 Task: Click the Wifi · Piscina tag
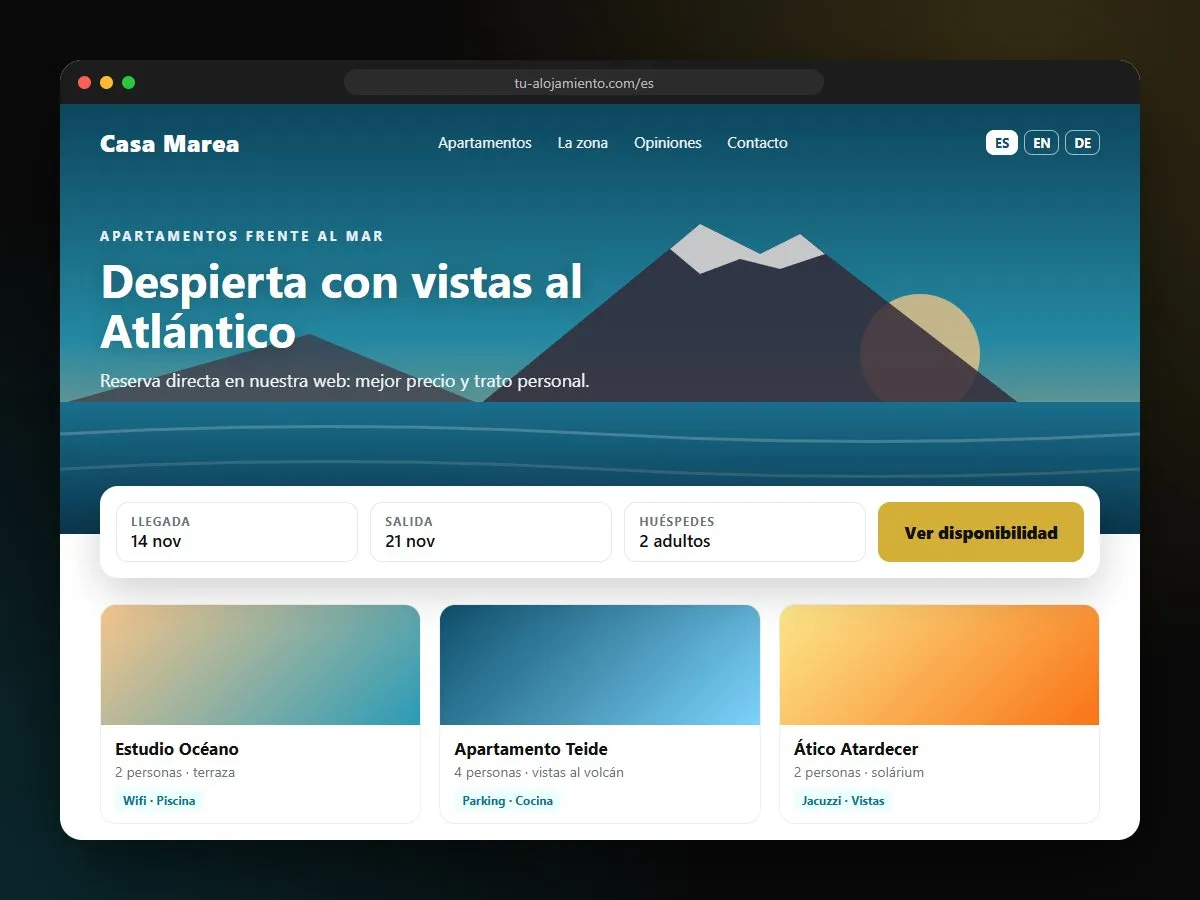pos(159,801)
